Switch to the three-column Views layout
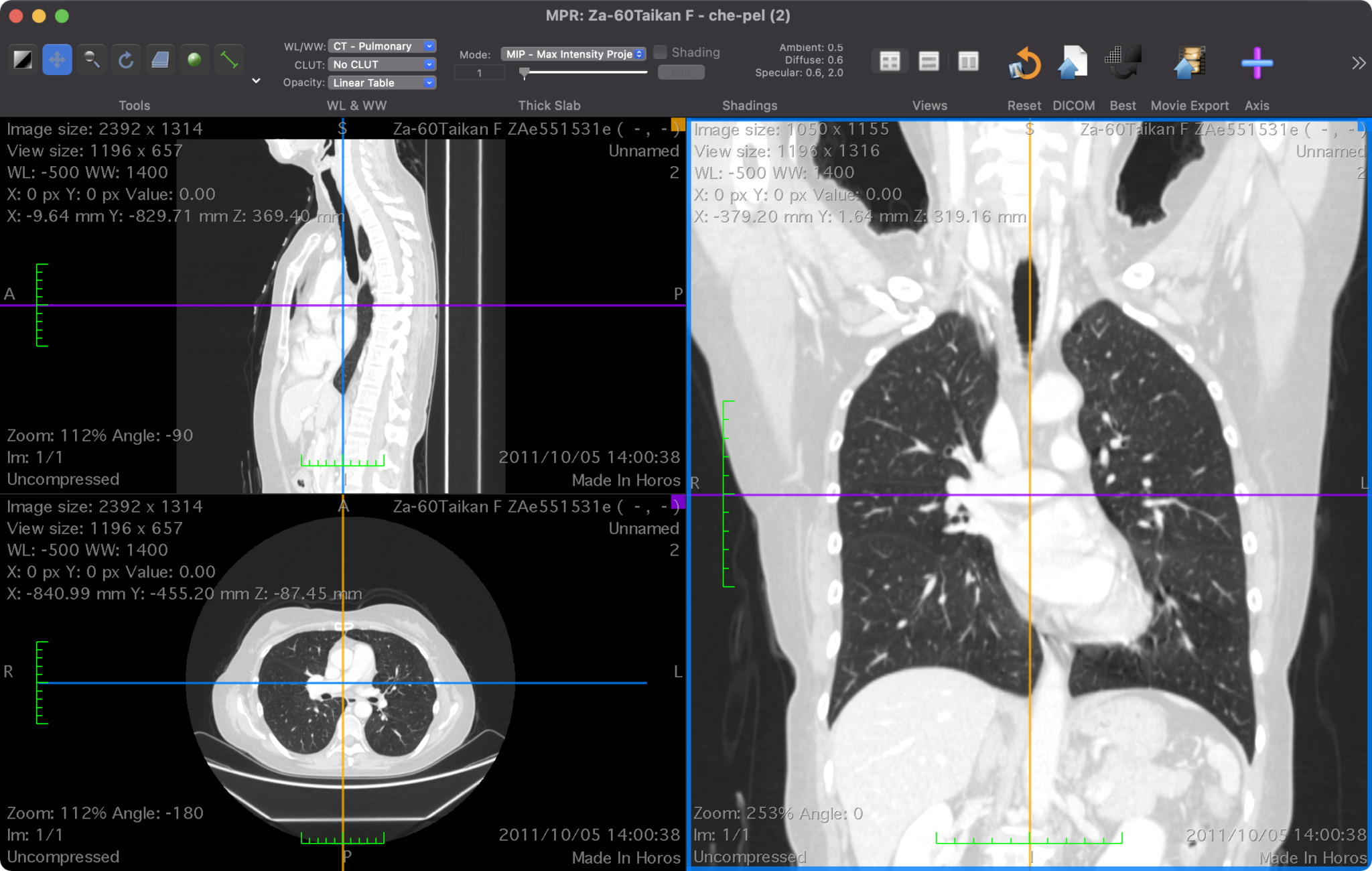 click(x=968, y=62)
